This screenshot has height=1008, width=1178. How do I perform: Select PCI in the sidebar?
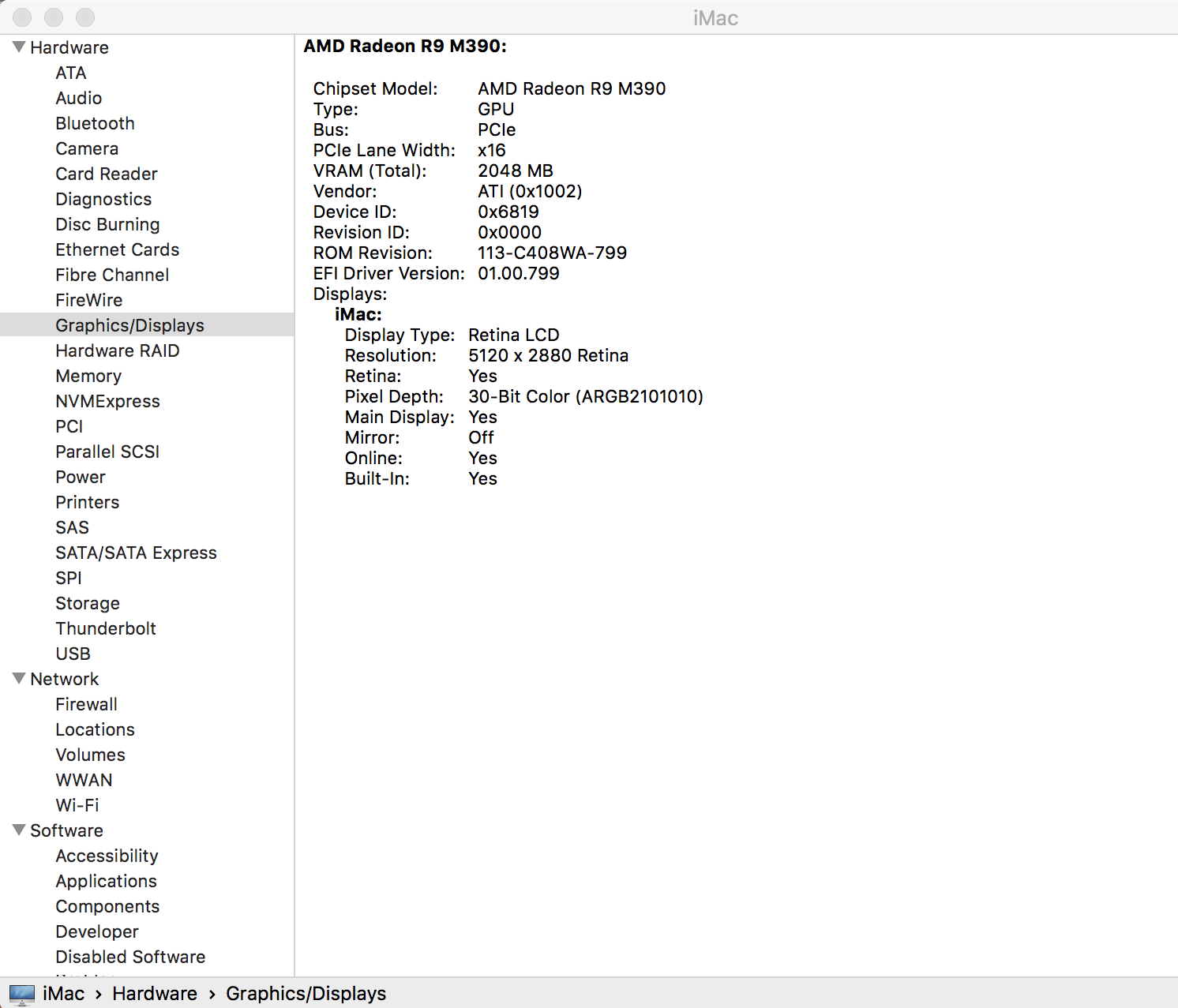[69, 426]
